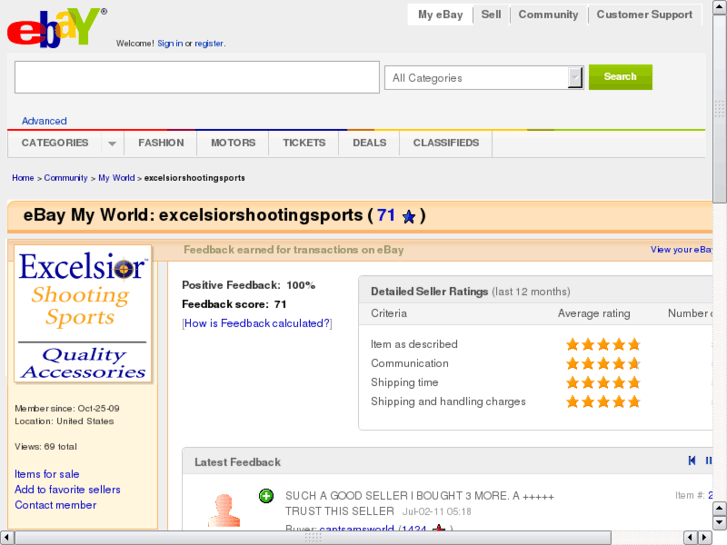The width and height of the screenshot is (727, 545).
Task: Click the Criteria column header
Action: [389, 314]
